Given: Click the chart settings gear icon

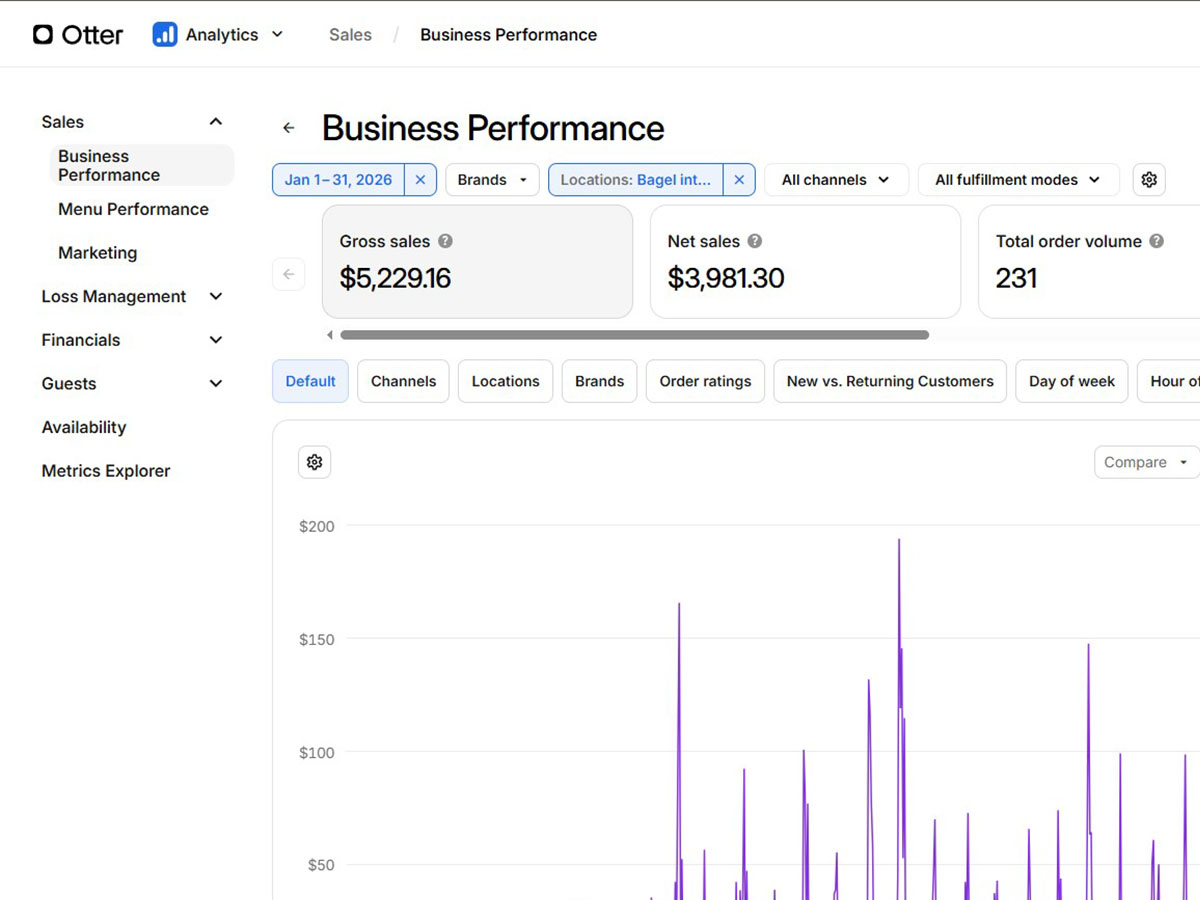Looking at the screenshot, I should tap(314, 462).
